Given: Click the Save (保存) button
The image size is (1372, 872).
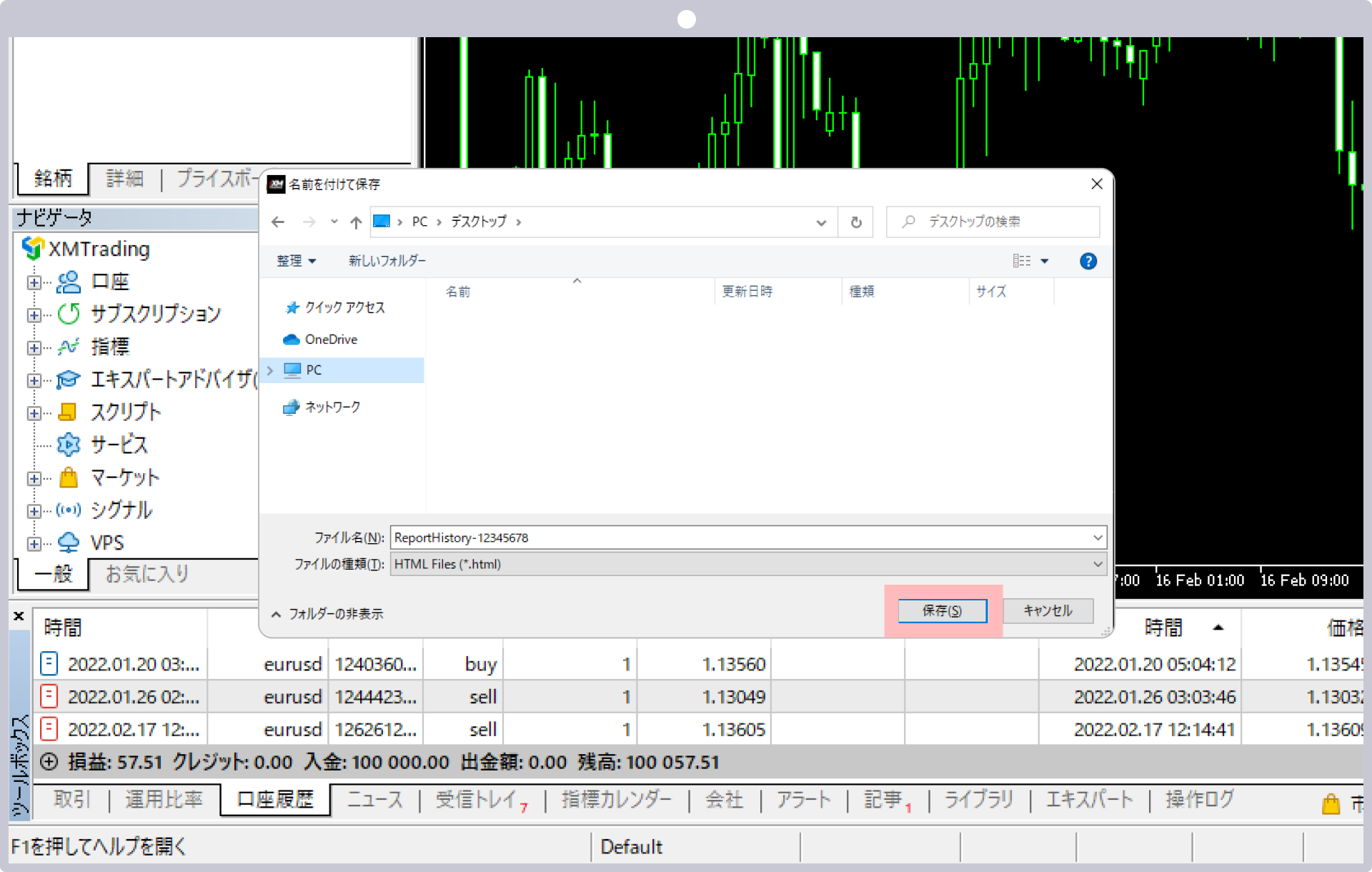Looking at the screenshot, I should click(942, 610).
